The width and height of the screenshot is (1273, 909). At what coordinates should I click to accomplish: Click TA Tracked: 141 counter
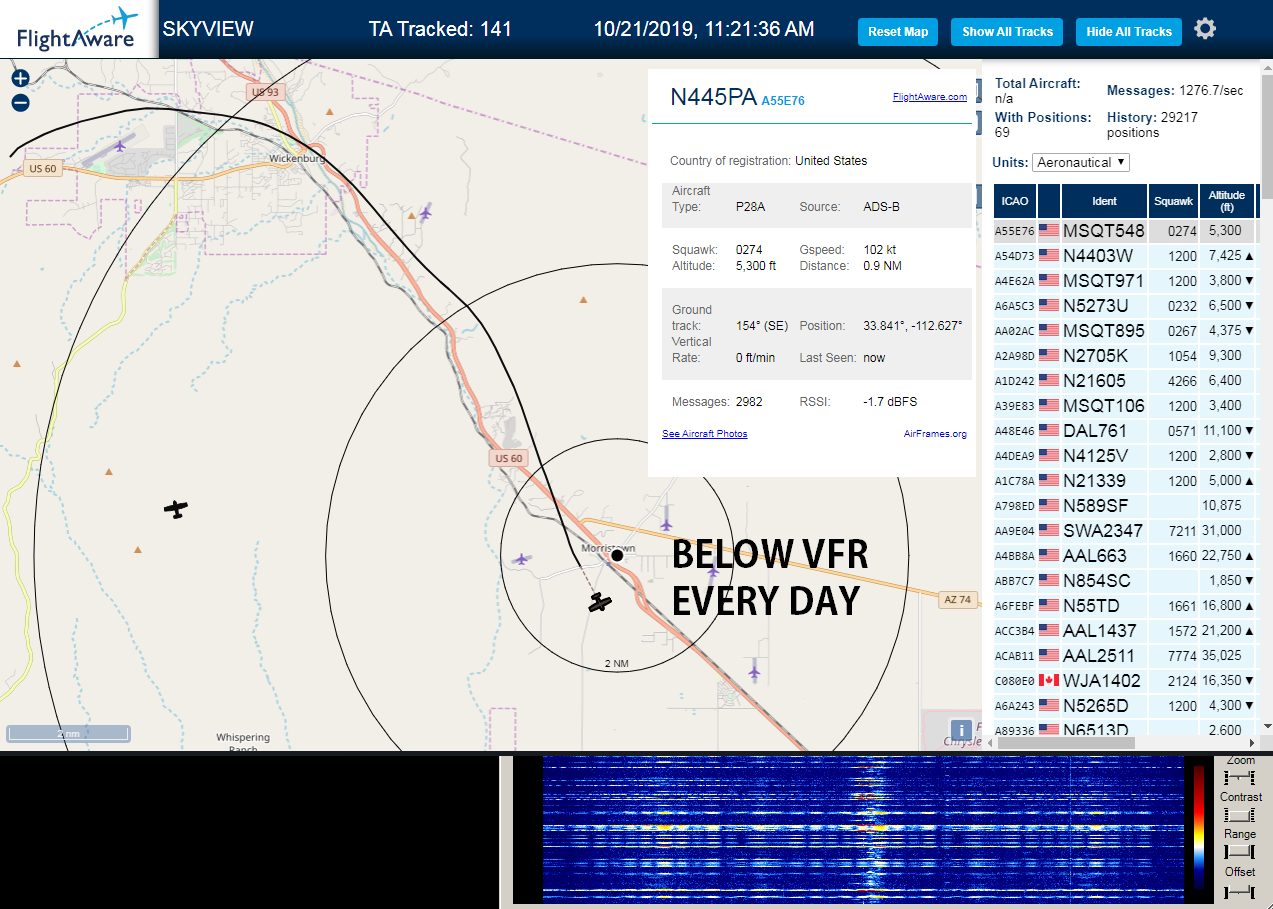[440, 29]
